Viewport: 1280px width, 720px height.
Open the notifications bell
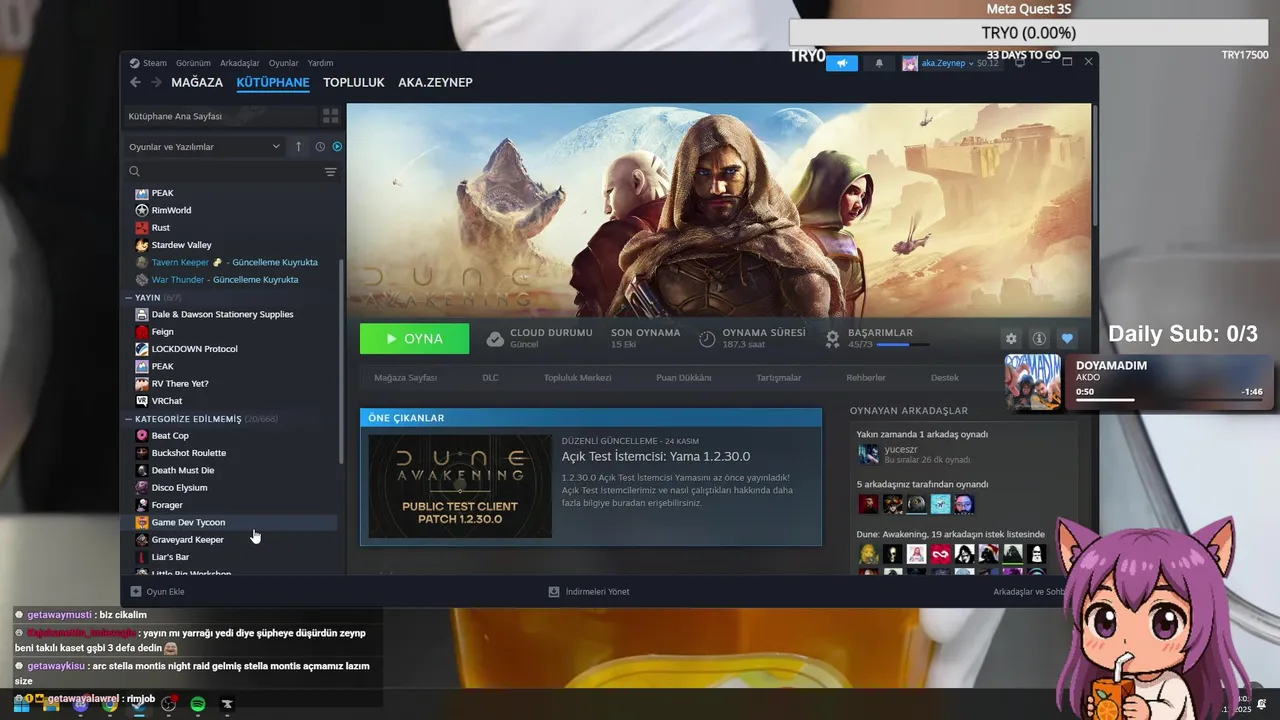879,63
